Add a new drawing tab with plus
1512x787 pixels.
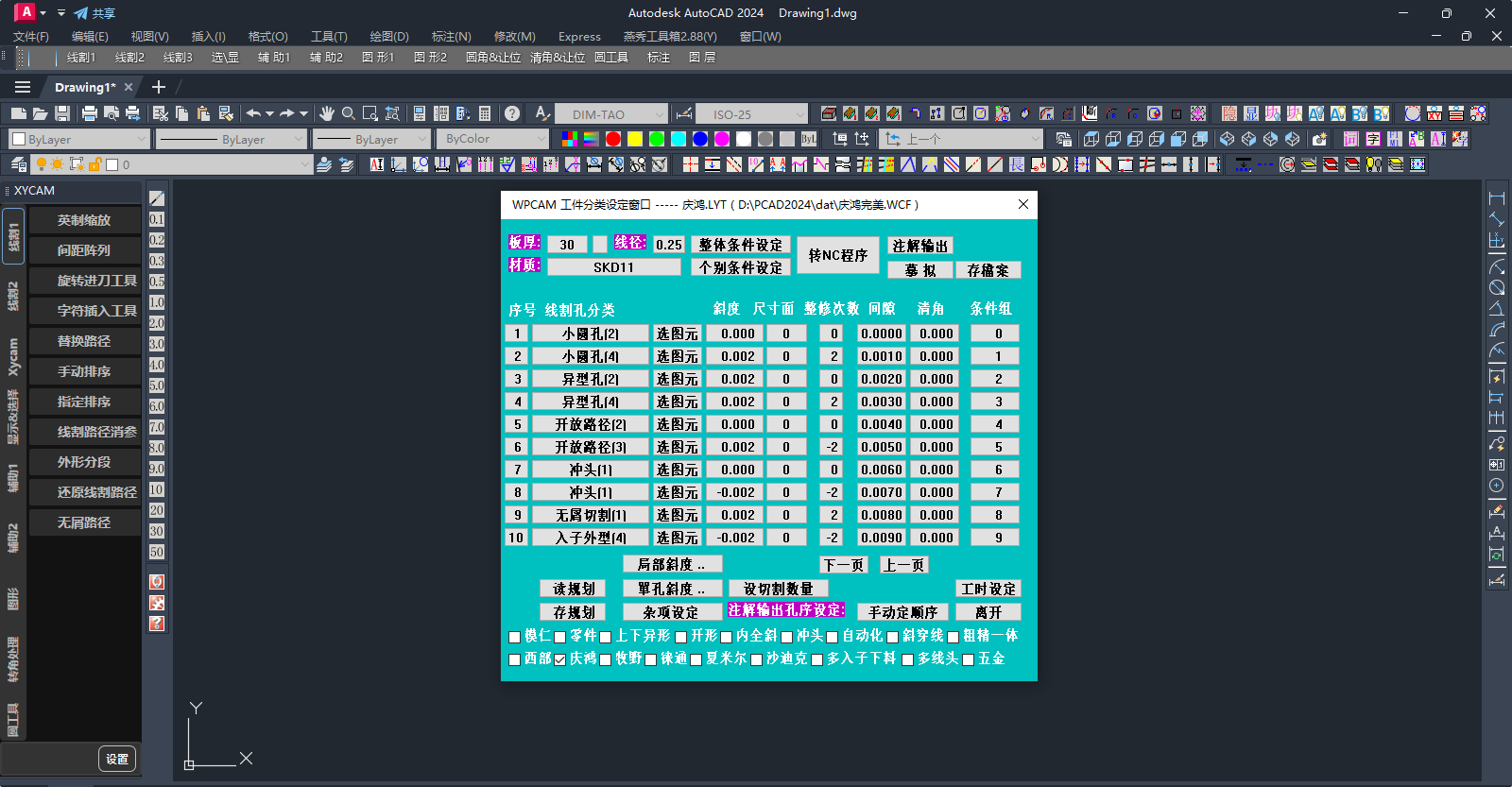coord(159,87)
